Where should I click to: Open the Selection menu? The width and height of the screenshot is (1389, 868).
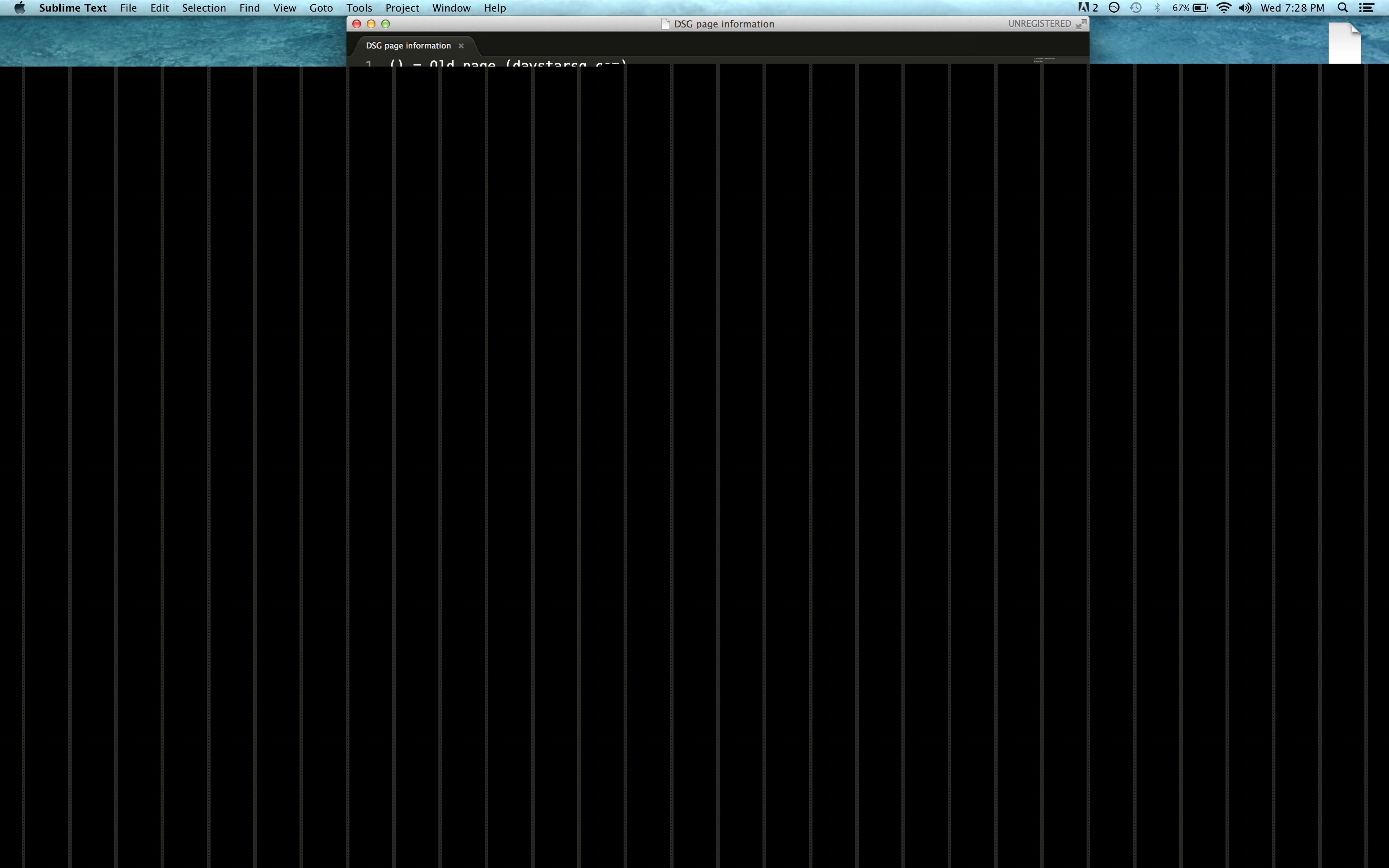(204, 8)
